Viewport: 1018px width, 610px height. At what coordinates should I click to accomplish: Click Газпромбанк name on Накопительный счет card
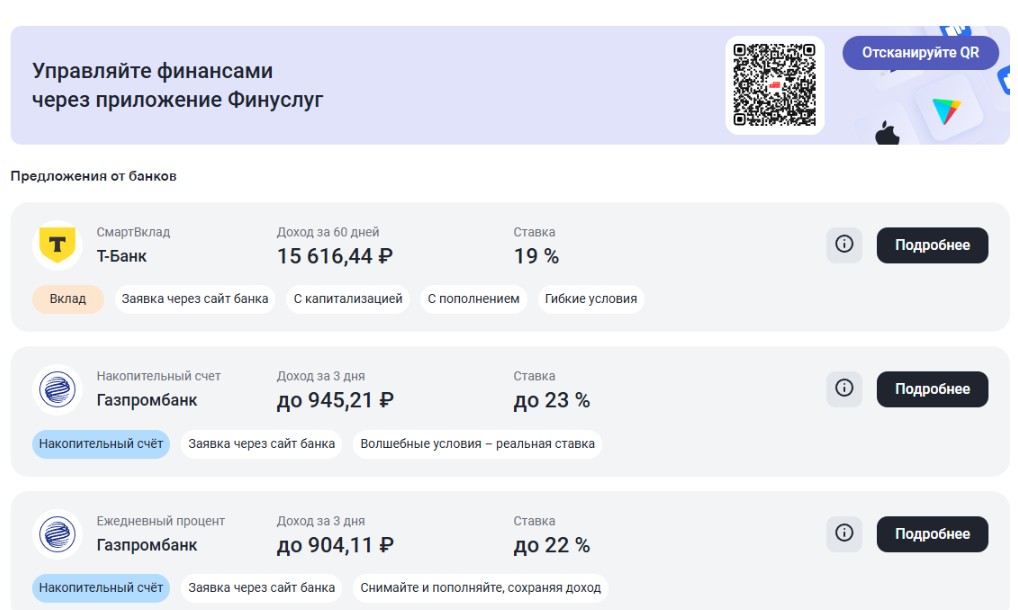click(x=147, y=400)
